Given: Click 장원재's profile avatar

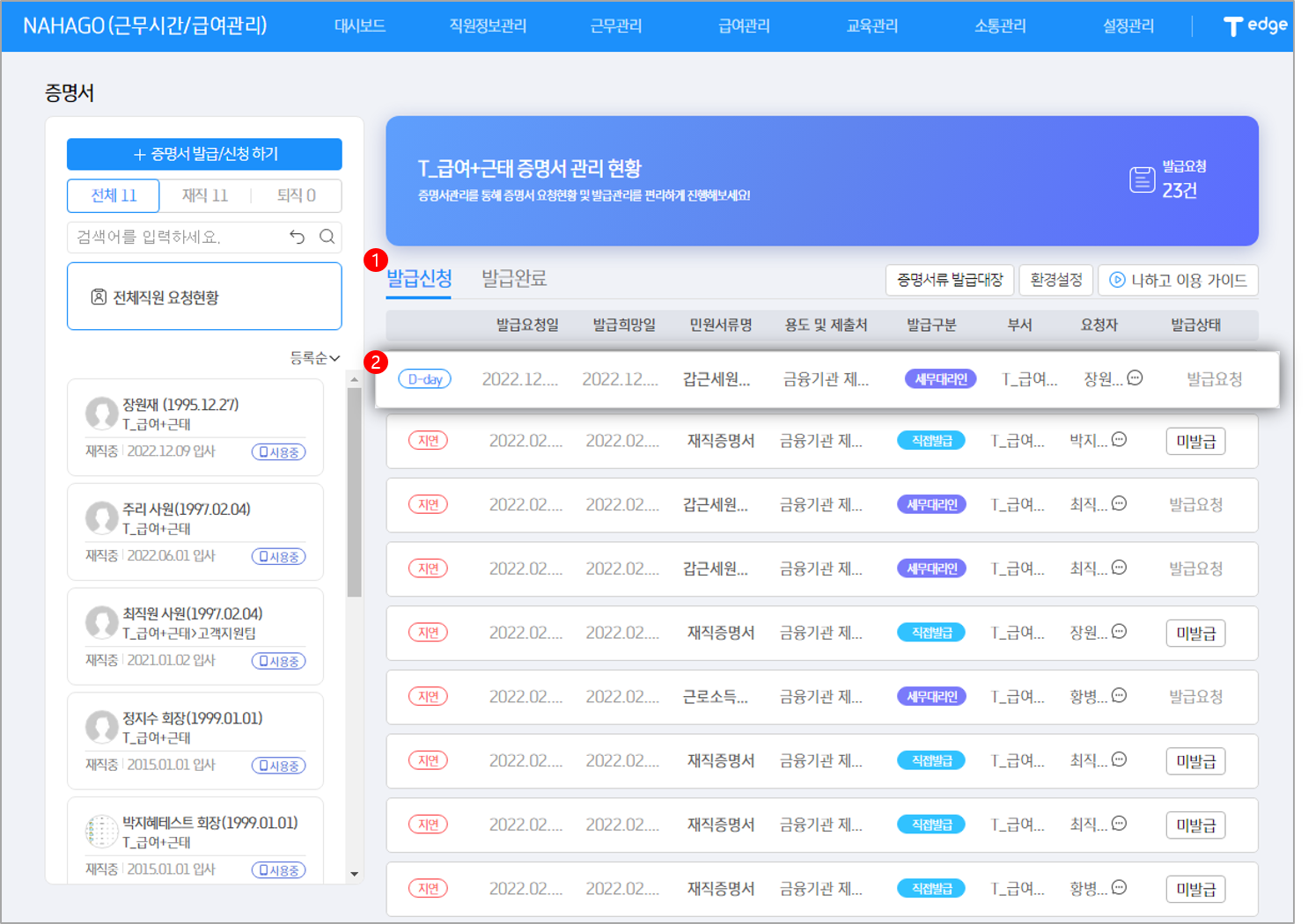Looking at the screenshot, I should click(x=102, y=414).
